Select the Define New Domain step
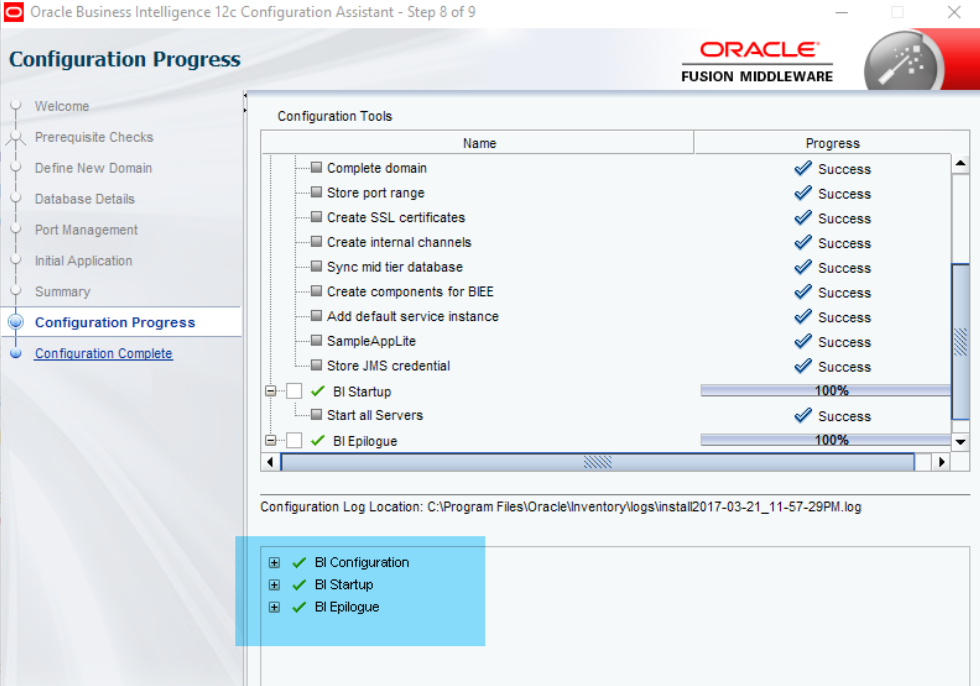The width and height of the screenshot is (980, 686). tap(93, 168)
